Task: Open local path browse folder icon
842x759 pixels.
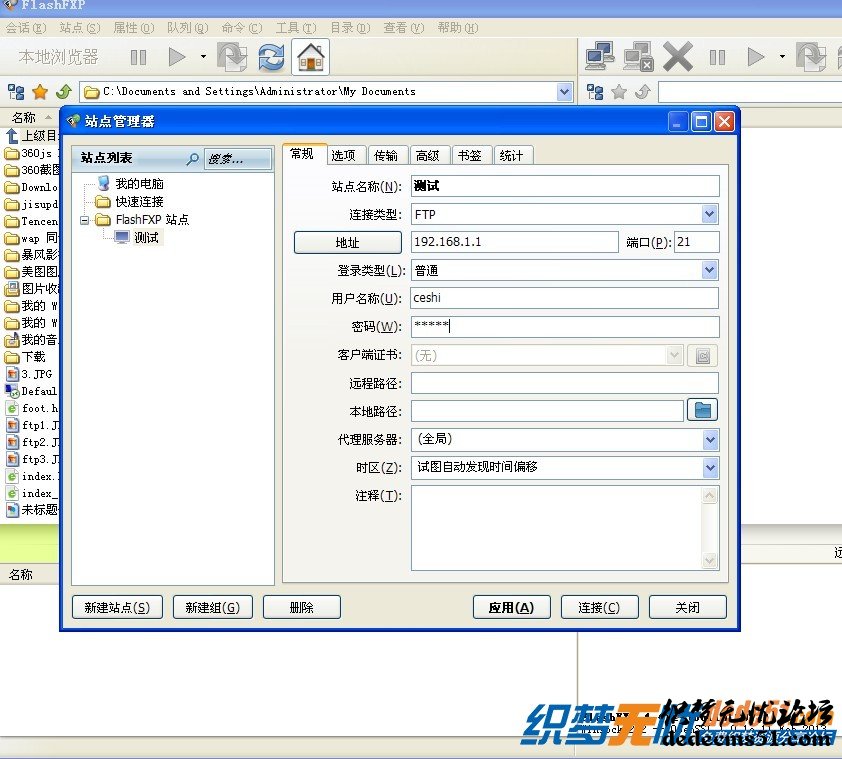Action: (702, 409)
